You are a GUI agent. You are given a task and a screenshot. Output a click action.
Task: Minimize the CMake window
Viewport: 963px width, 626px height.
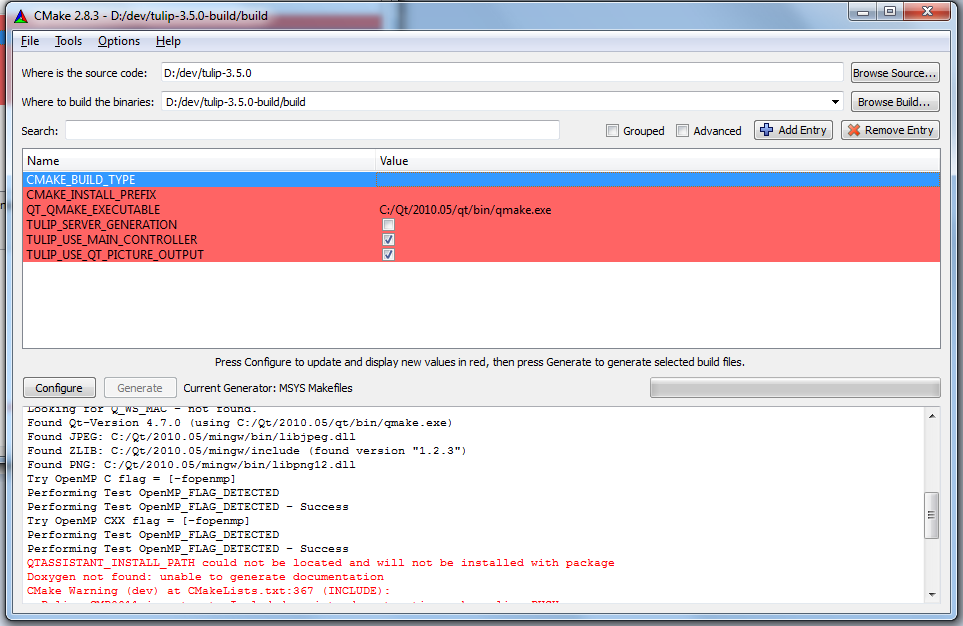(x=863, y=12)
